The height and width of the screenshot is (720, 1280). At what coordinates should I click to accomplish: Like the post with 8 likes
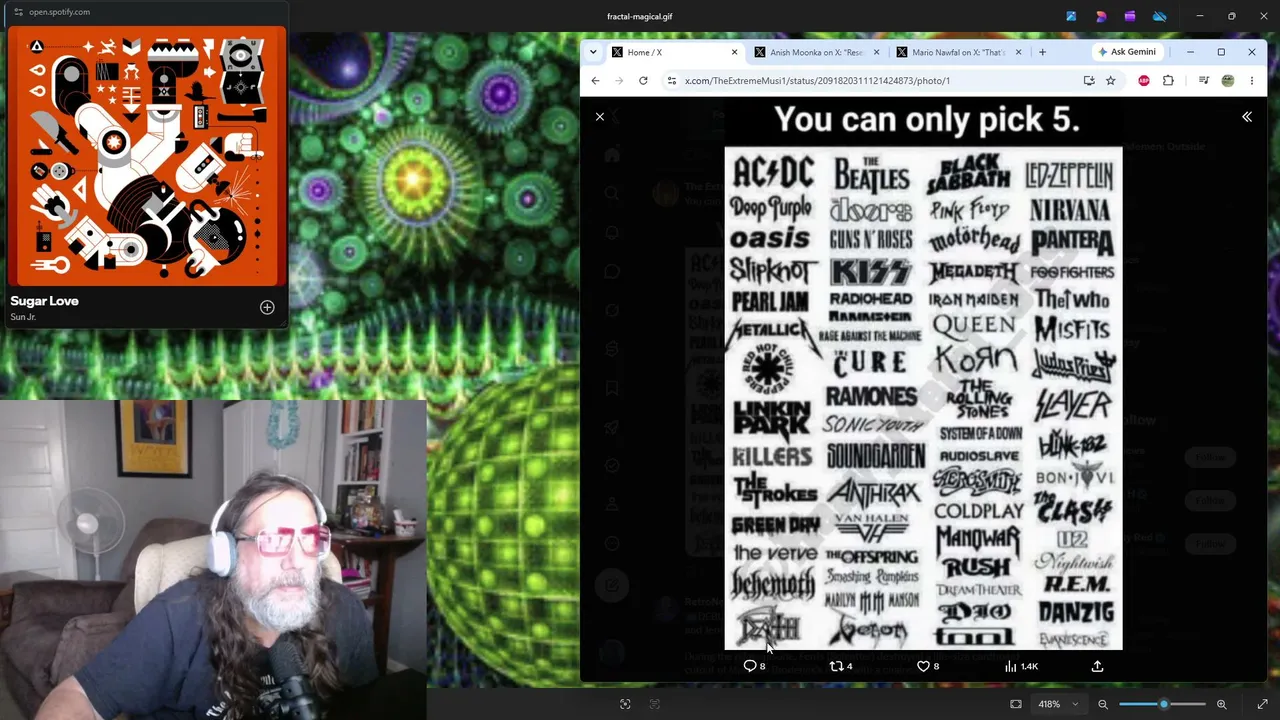(928, 666)
